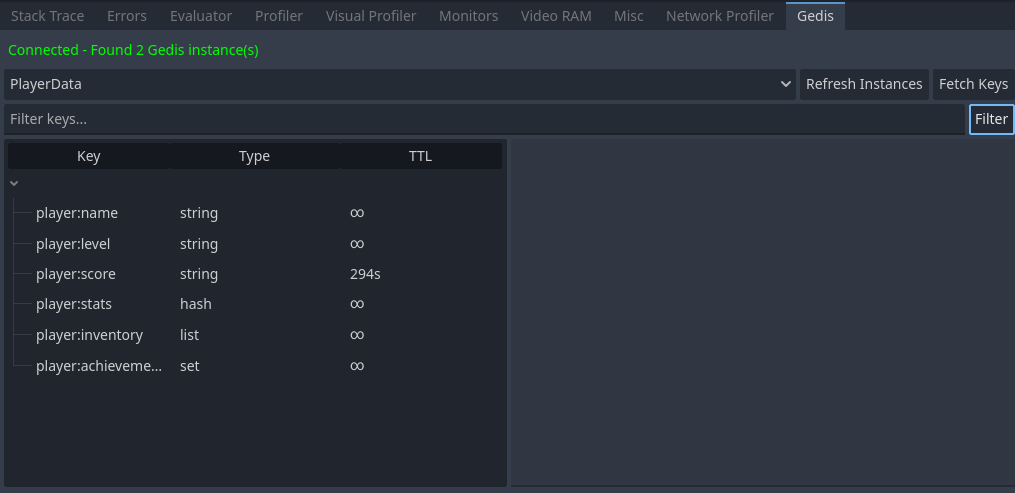
Task: Go to the Visual Profiler tab
Action: tap(371, 16)
